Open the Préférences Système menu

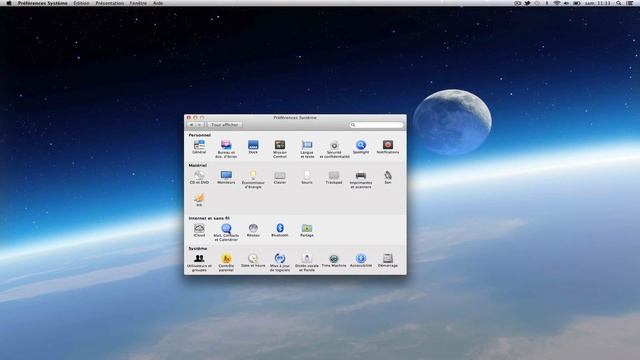tap(42, 3)
